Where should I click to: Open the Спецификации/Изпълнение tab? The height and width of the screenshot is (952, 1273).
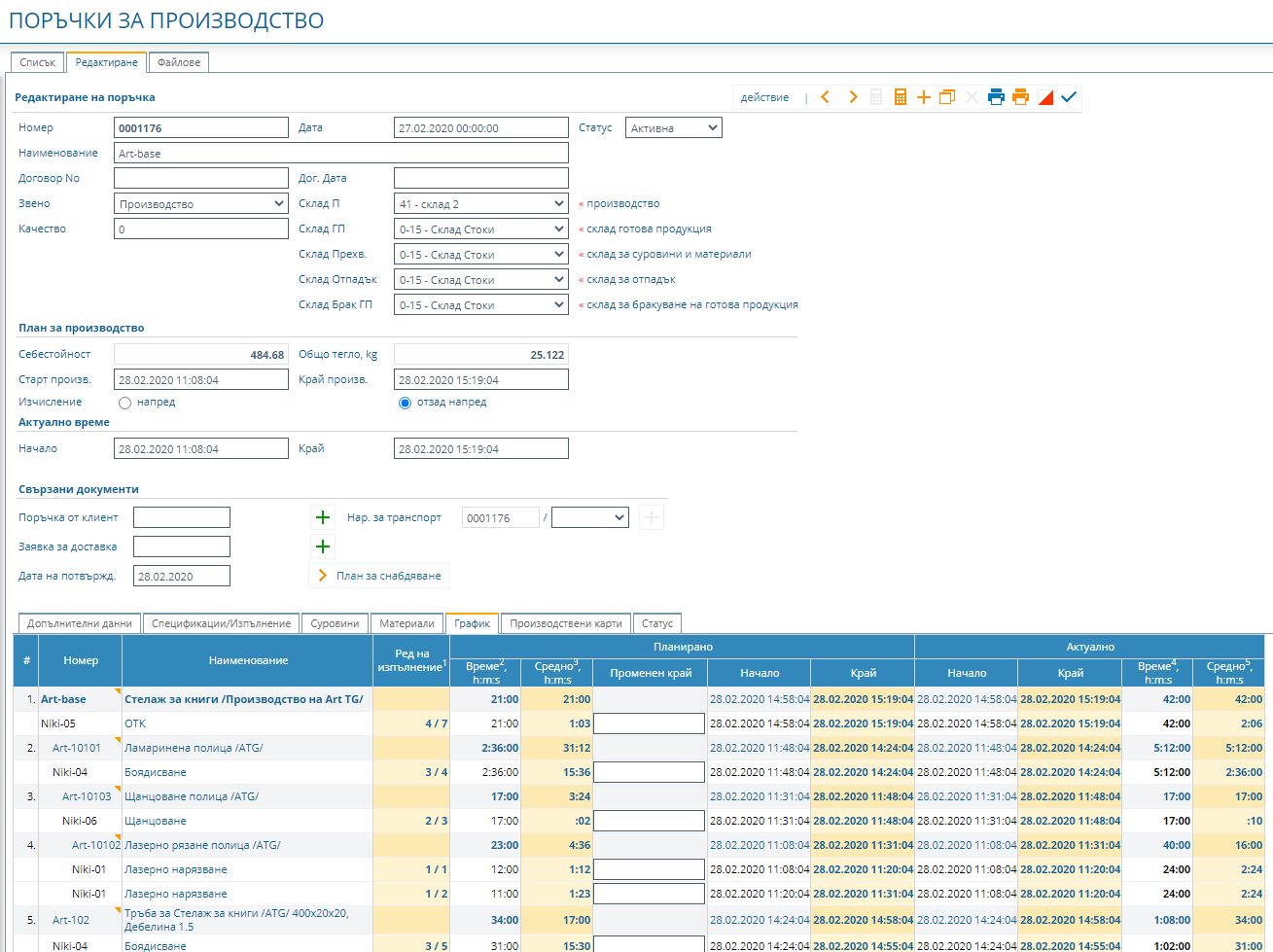[x=222, y=623]
